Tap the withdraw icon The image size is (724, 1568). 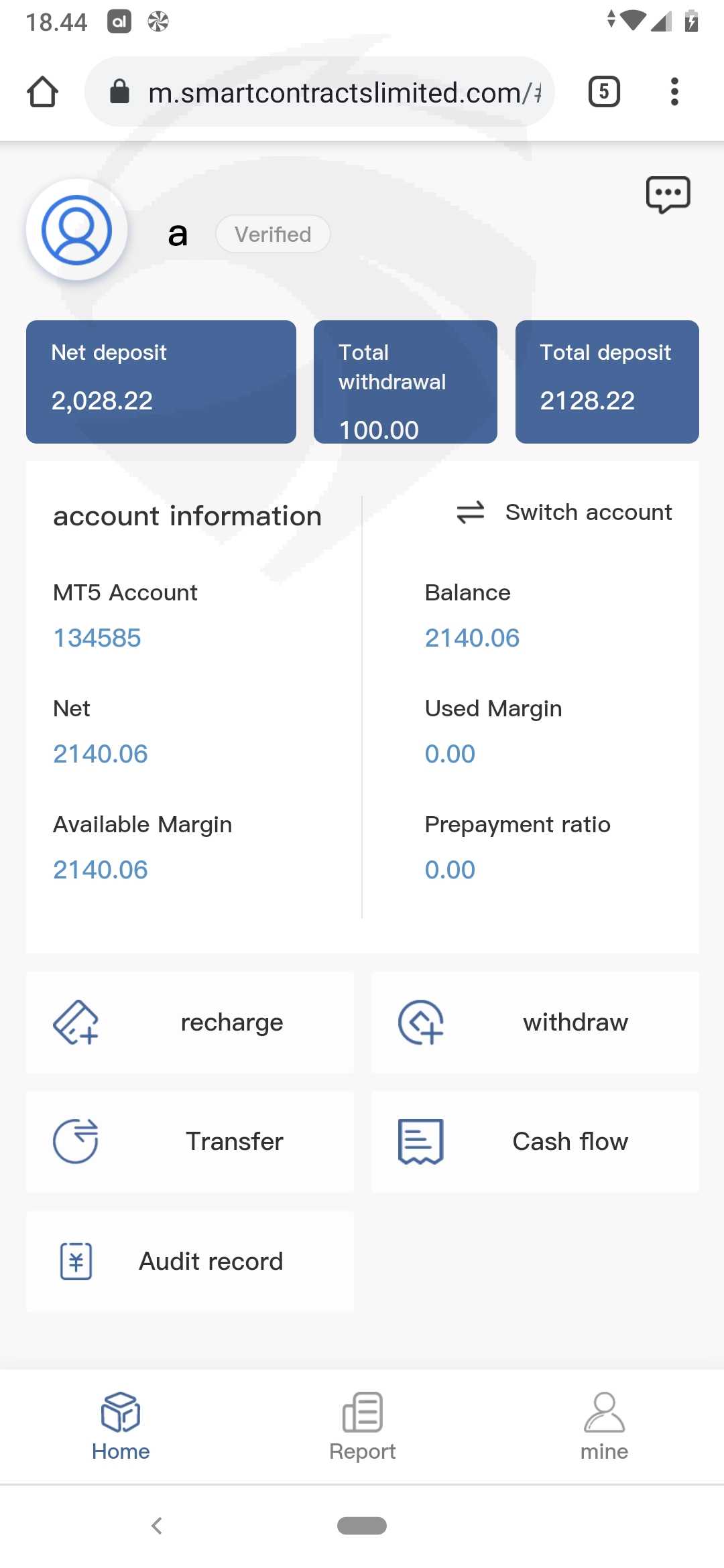(421, 1023)
